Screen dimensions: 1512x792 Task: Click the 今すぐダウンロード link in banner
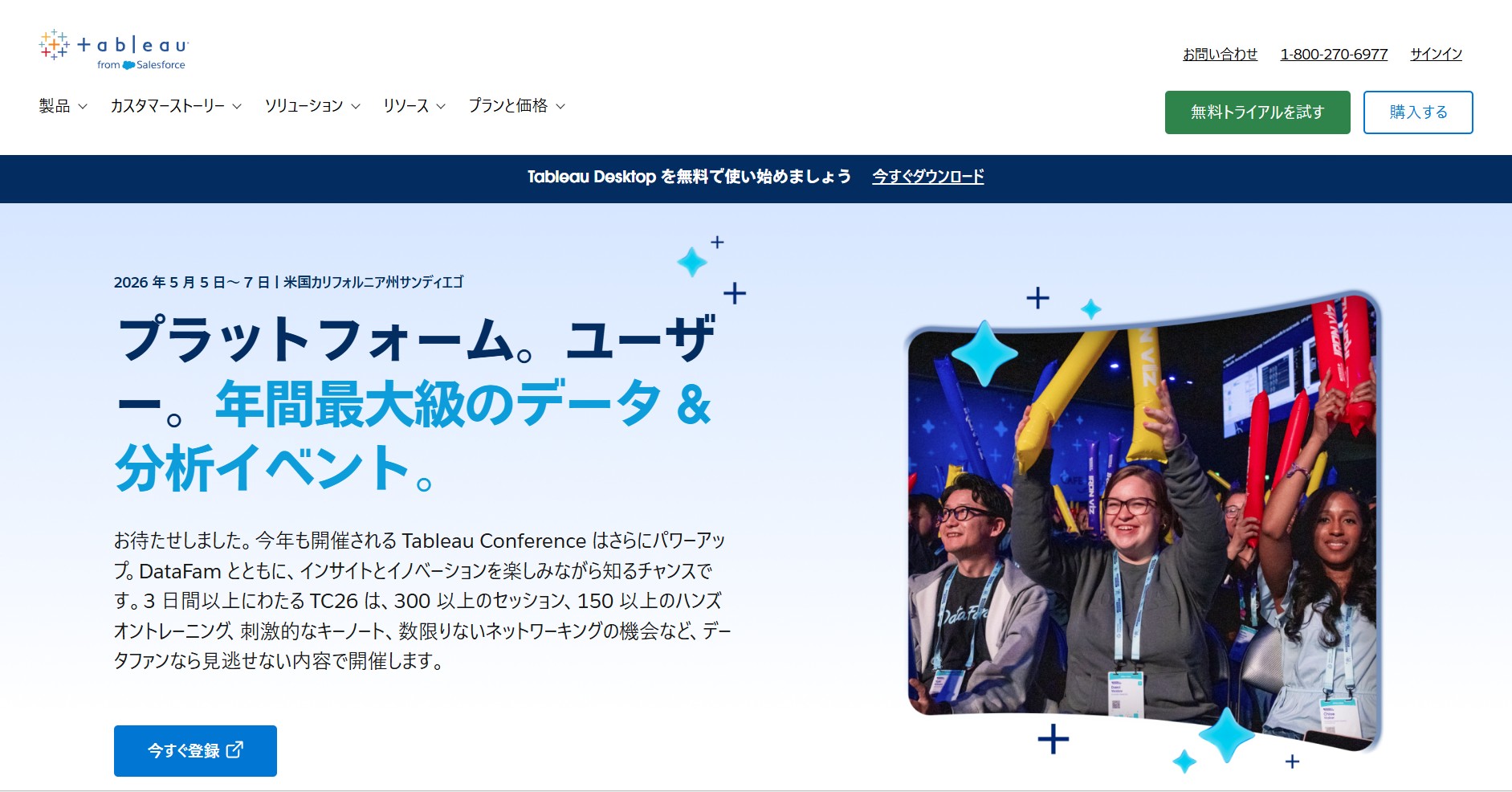tap(928, 177)
